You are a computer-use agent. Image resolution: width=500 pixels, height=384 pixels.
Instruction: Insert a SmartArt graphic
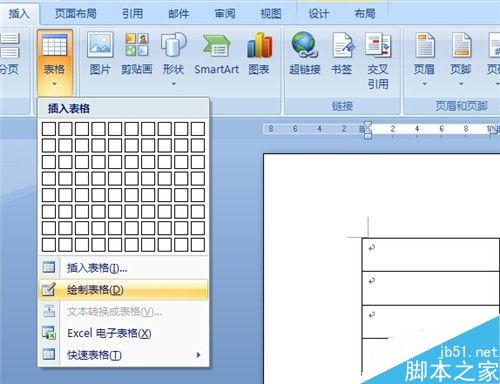(217, 53)
